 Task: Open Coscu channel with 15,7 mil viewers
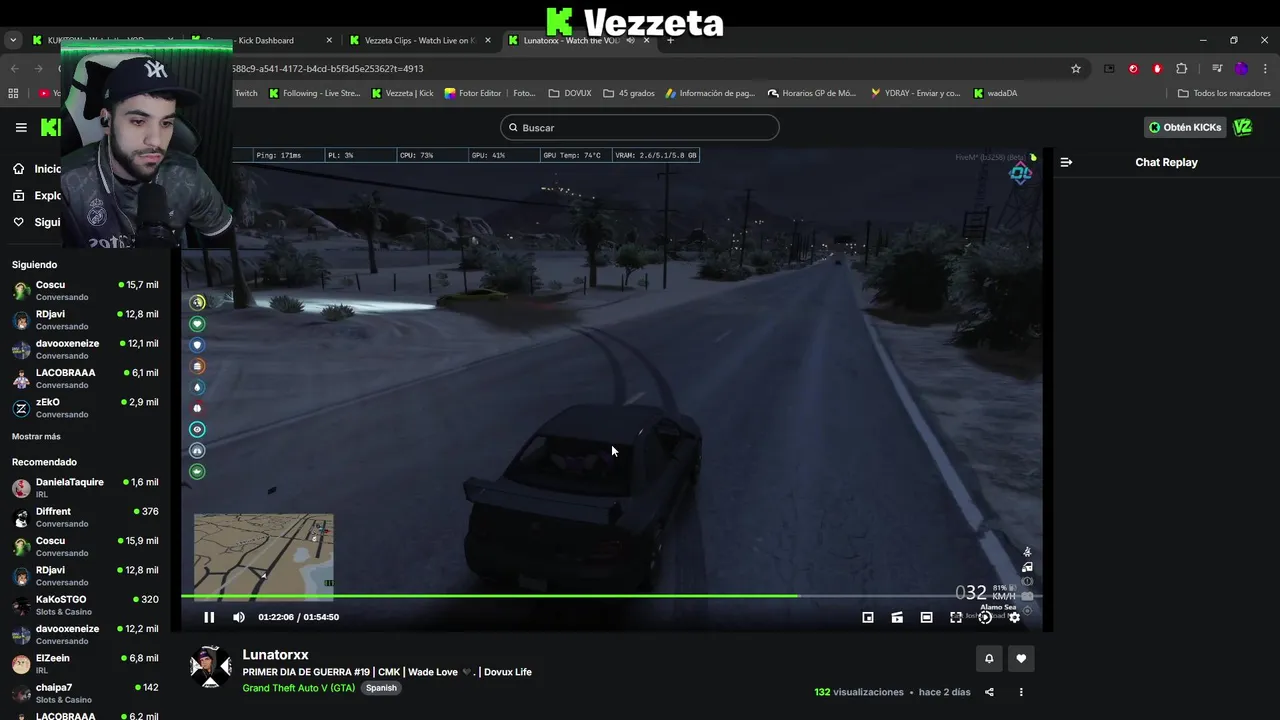pos(85,290)
